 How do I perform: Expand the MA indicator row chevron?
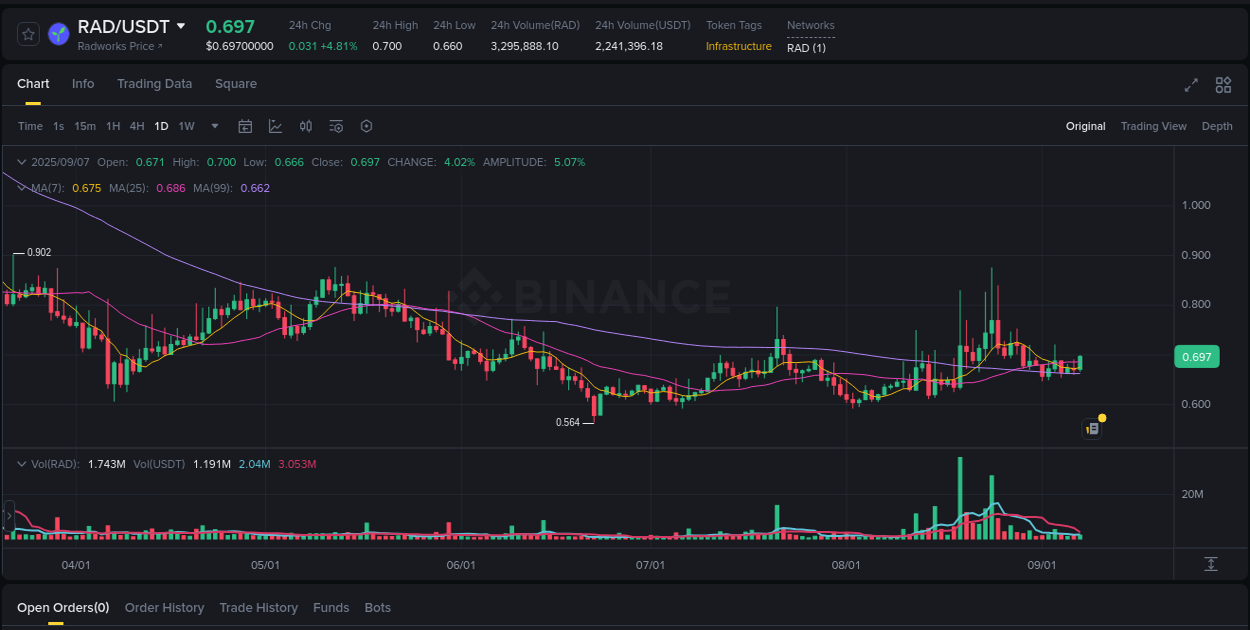(x=22, y=188)
